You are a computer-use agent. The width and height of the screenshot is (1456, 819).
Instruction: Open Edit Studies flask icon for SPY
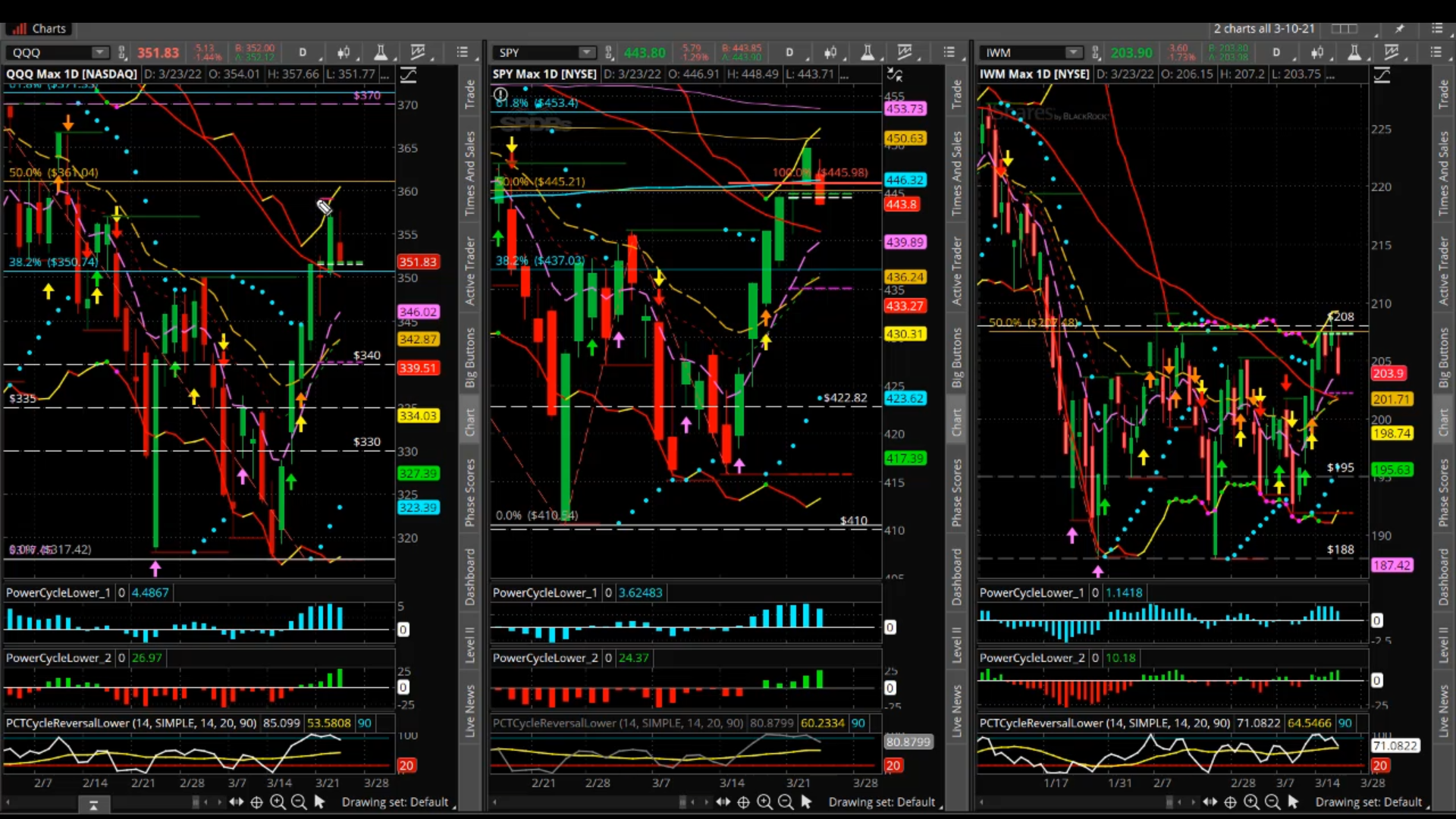tap(868, 52)
